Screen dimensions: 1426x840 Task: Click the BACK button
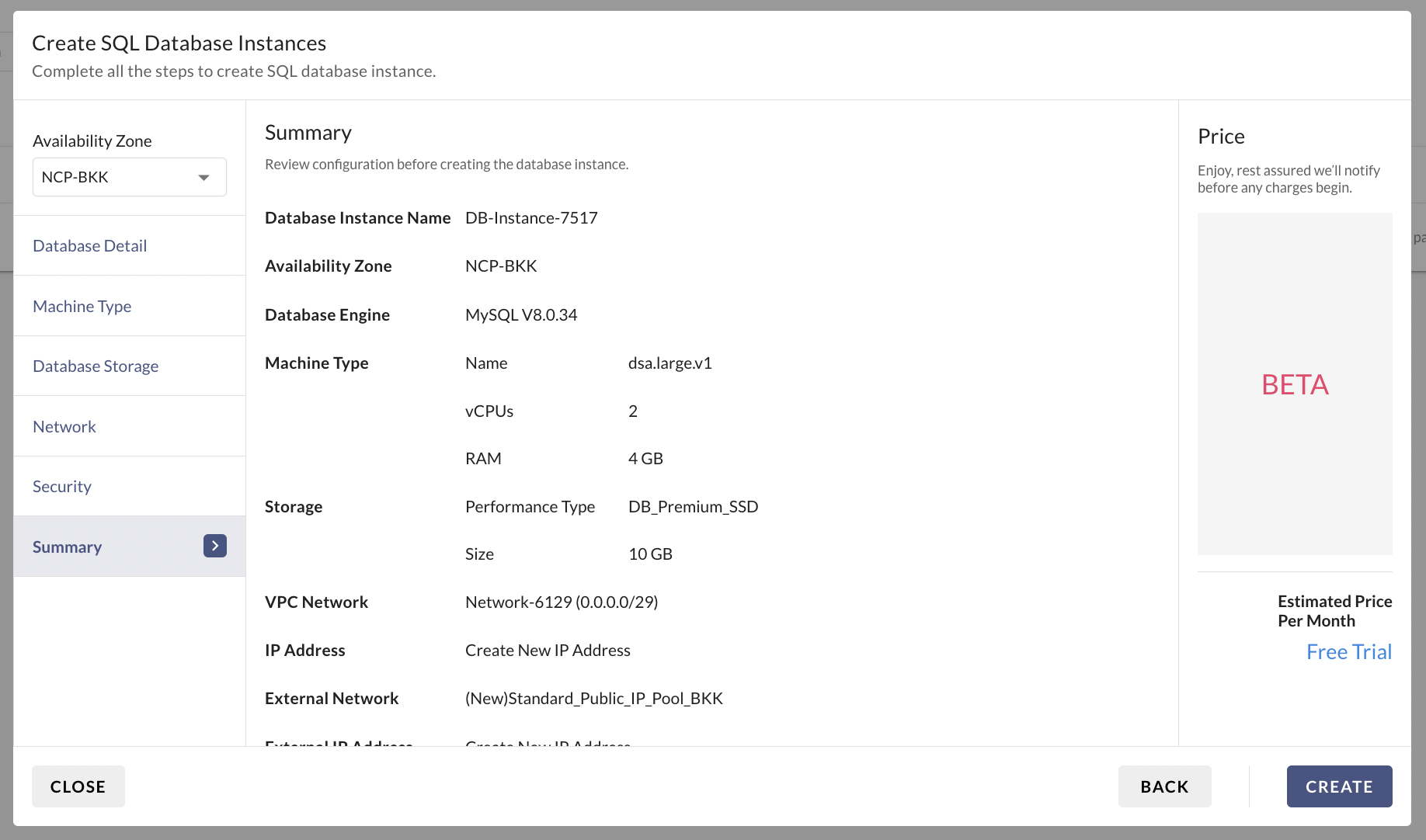point(1164,786)
